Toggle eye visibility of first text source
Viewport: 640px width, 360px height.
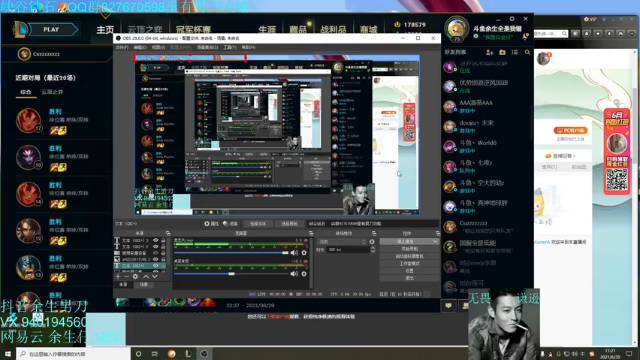(156, 240)
